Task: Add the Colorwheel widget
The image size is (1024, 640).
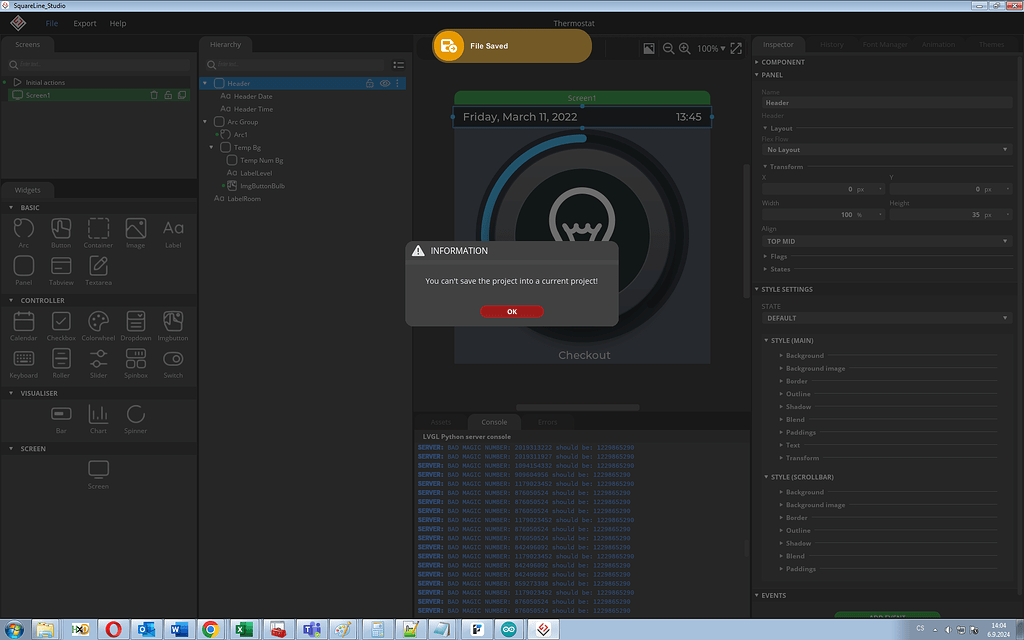Action: pos(98,326)
